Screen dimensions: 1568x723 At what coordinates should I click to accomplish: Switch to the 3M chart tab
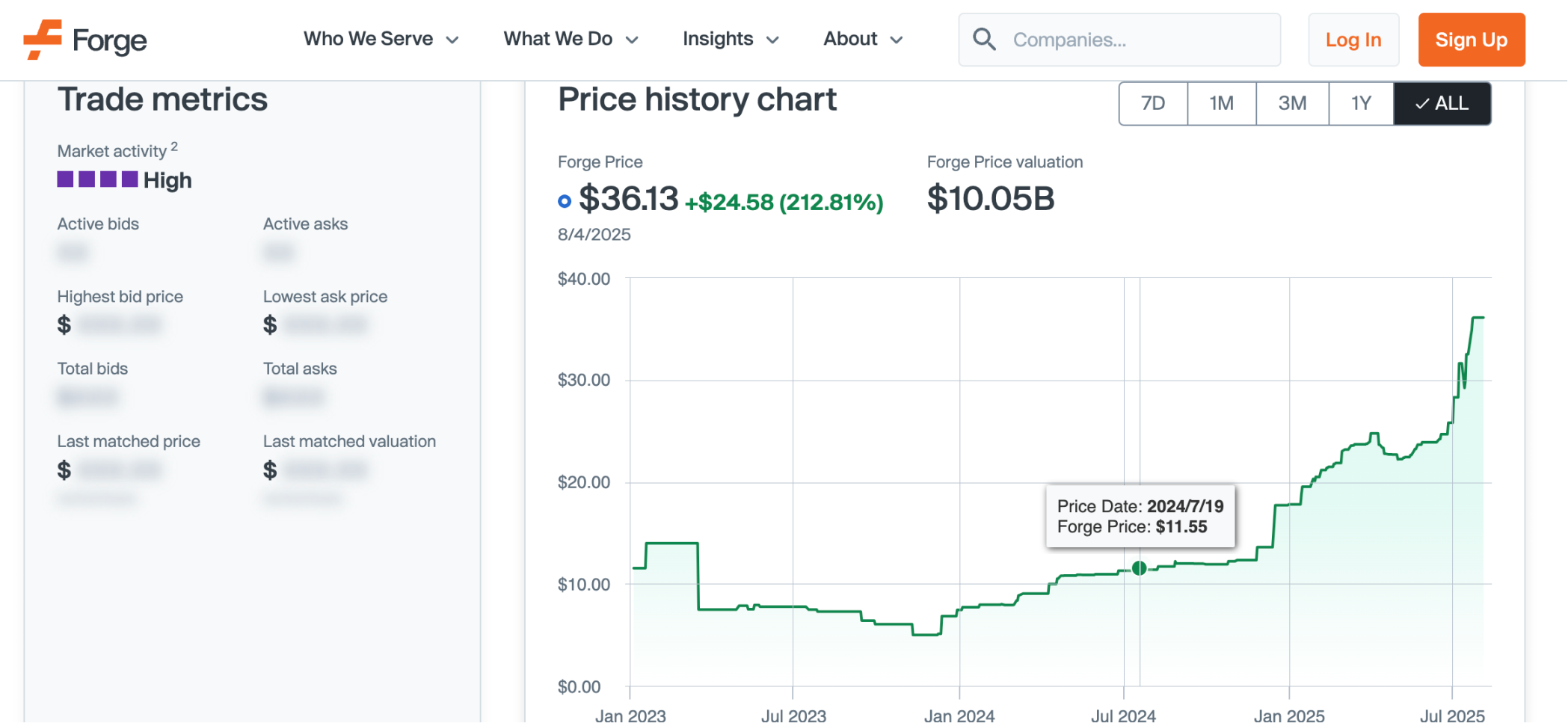tap(1291, 104)
